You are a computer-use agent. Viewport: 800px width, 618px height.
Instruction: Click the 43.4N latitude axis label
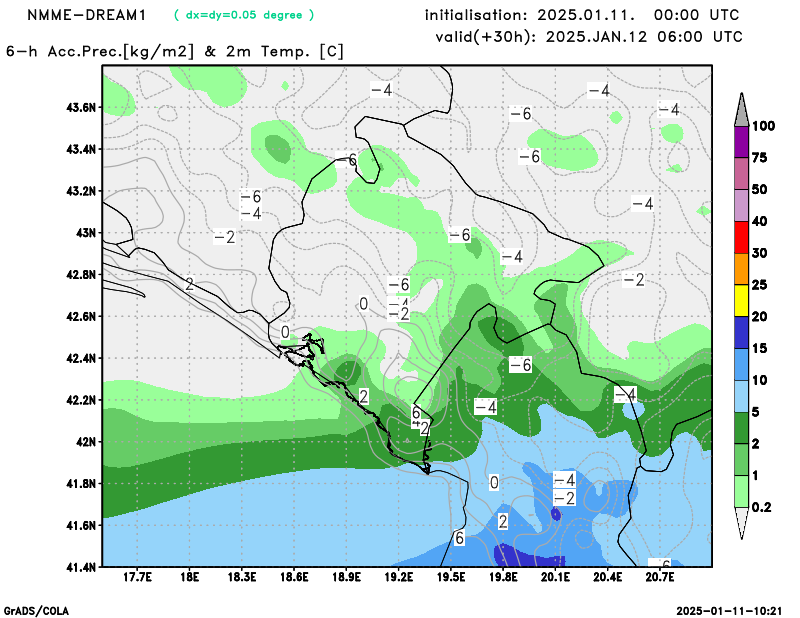(x=81, y=150)
